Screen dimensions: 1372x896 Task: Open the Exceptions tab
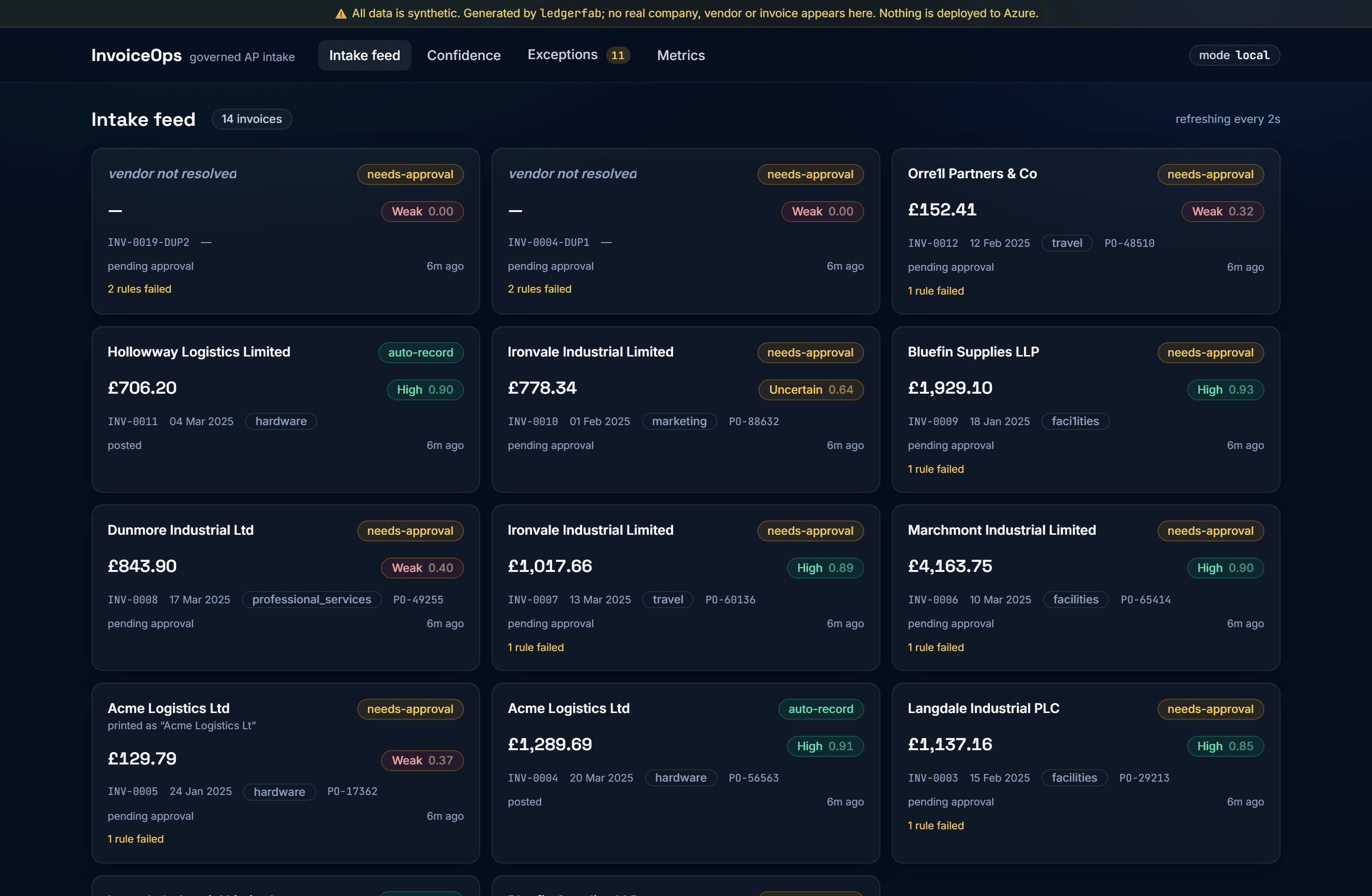[578, 55]
